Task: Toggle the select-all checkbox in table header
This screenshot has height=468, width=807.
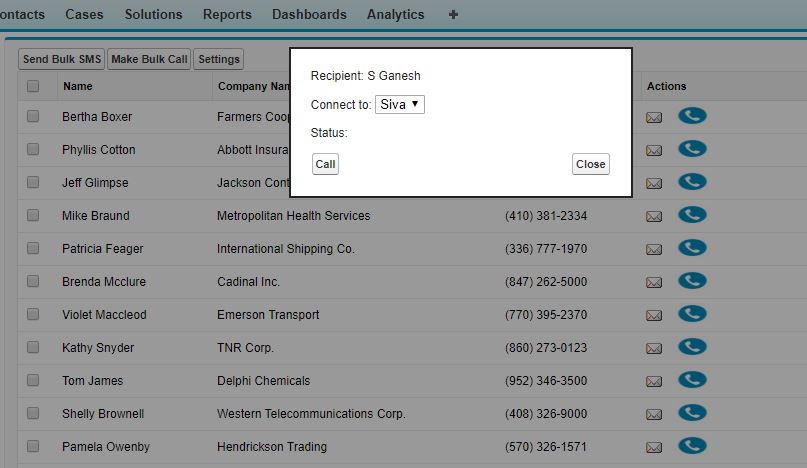Action: click(33, 87)
